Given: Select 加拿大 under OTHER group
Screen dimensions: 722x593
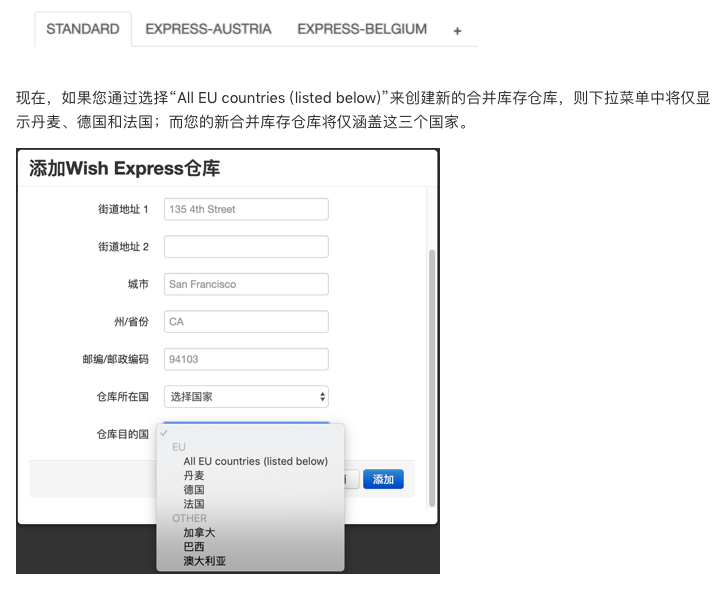Looking at the screenshot, I should [199, 533].
